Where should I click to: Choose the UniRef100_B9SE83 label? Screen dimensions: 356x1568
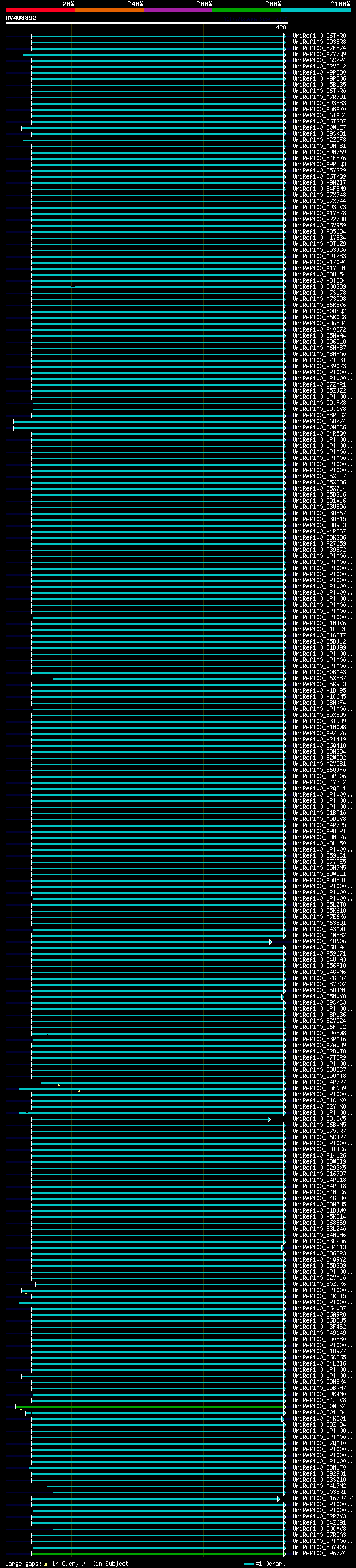coord(319,103)
